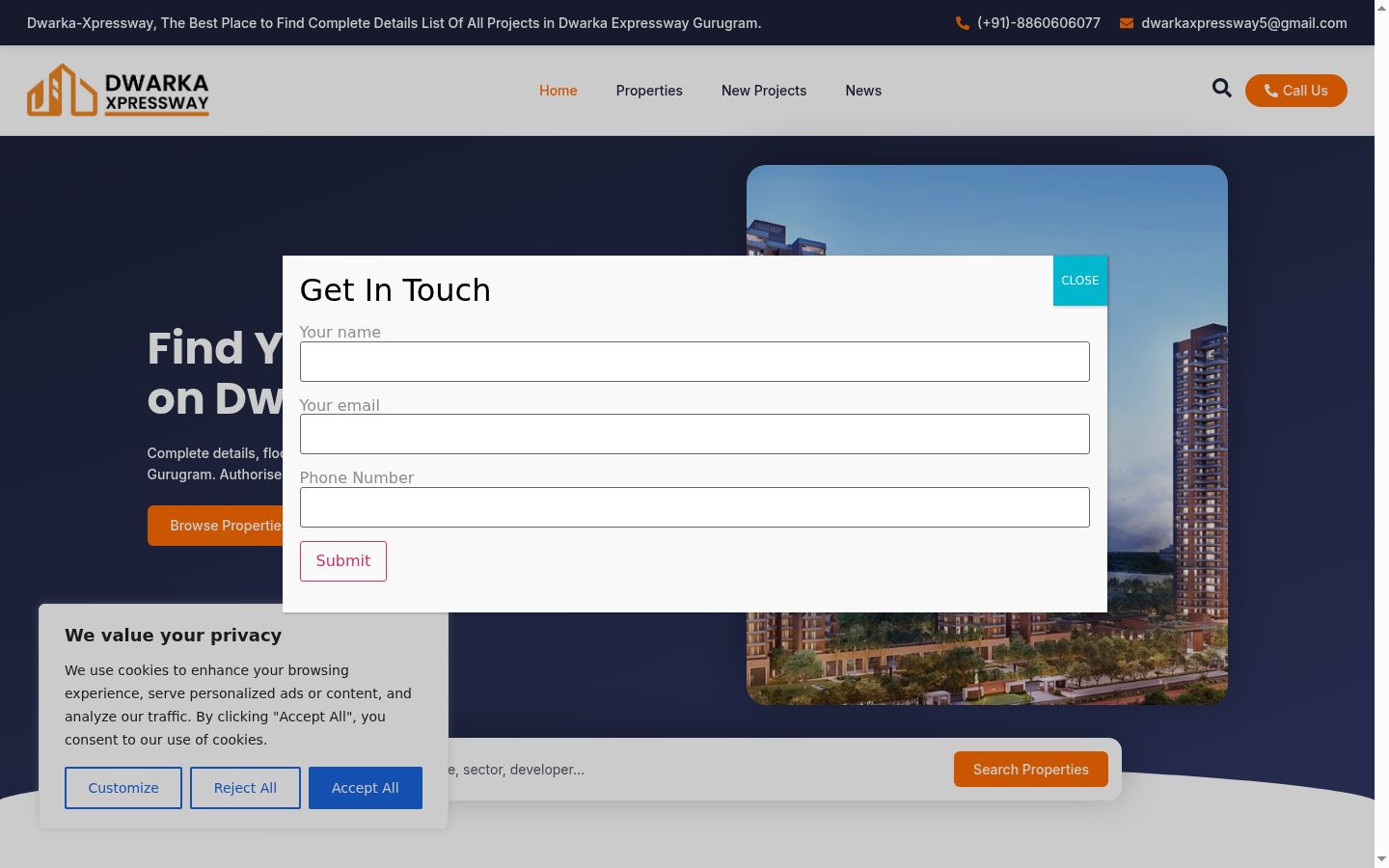This screenshot has width=1389, height=868.
Task: Click the 'We value your privacy' heading
Action: tap(174, 635)
